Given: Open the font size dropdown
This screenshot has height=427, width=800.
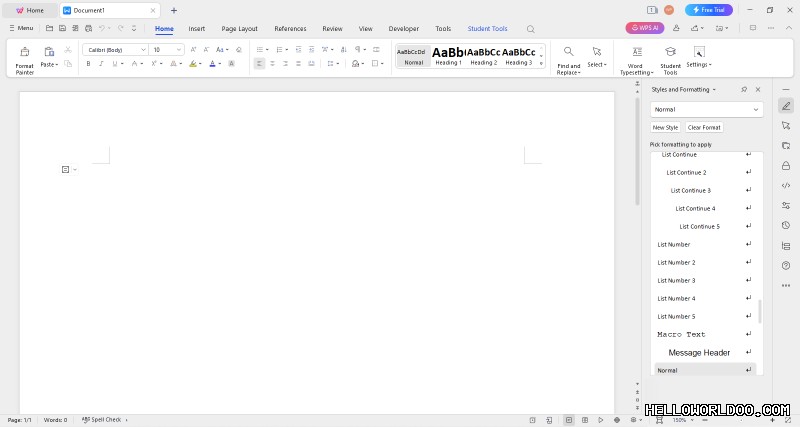Looking at the screenshot, I should point(179,49).
